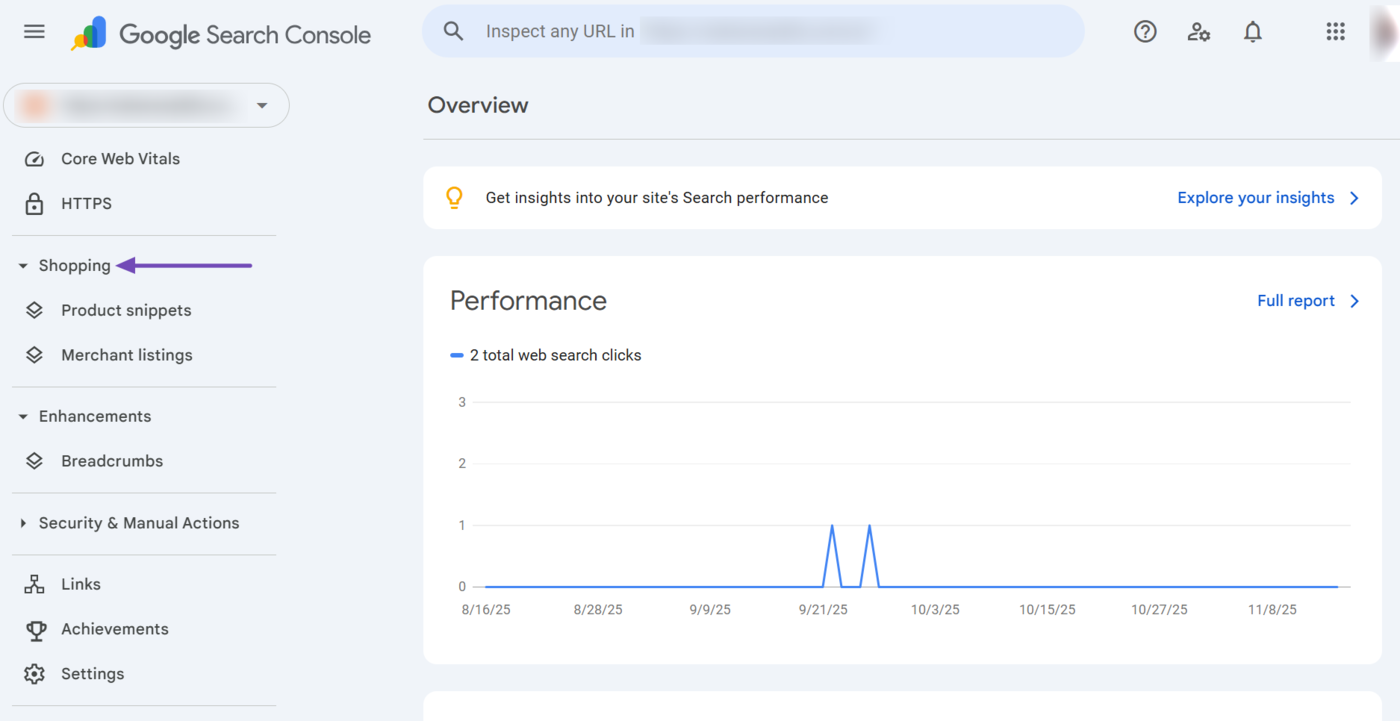Open Search Console Settings
The width and height of the screenshot is (1400, 721).
click(92, 673)
